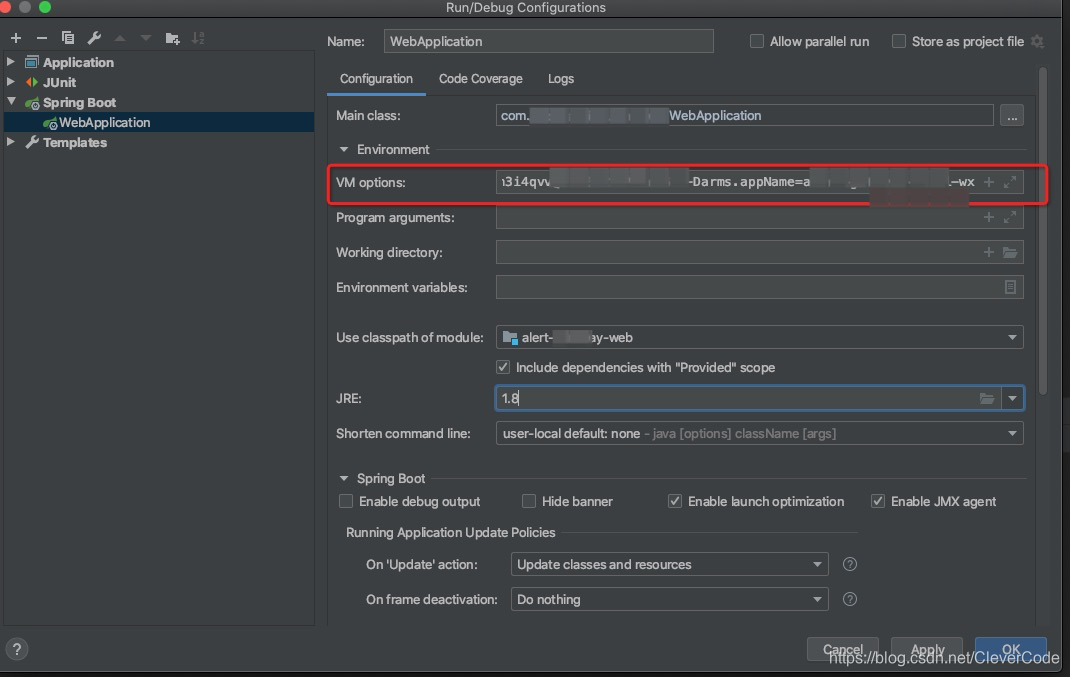Toggle Include dependencies with Provided scope
Image resolution: width=1070 pixels, height=677 pixels.
503,367
